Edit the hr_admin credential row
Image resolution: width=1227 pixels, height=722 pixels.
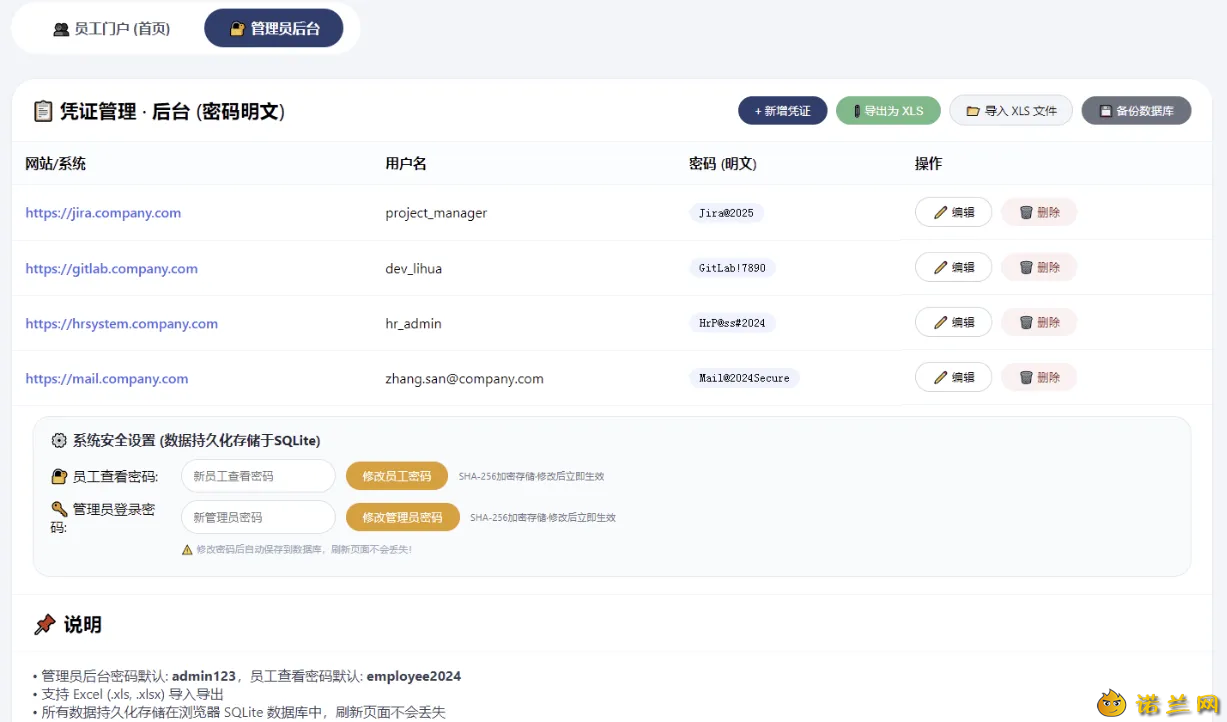coord(953,322)
